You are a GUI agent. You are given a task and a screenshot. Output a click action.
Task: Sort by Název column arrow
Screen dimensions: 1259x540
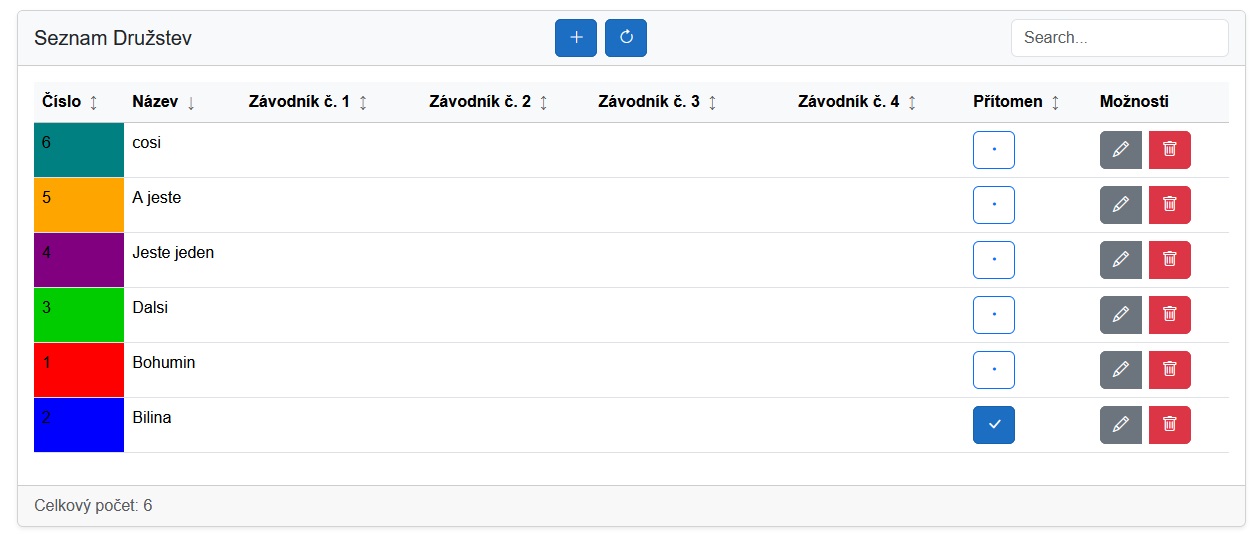(191, 102)
